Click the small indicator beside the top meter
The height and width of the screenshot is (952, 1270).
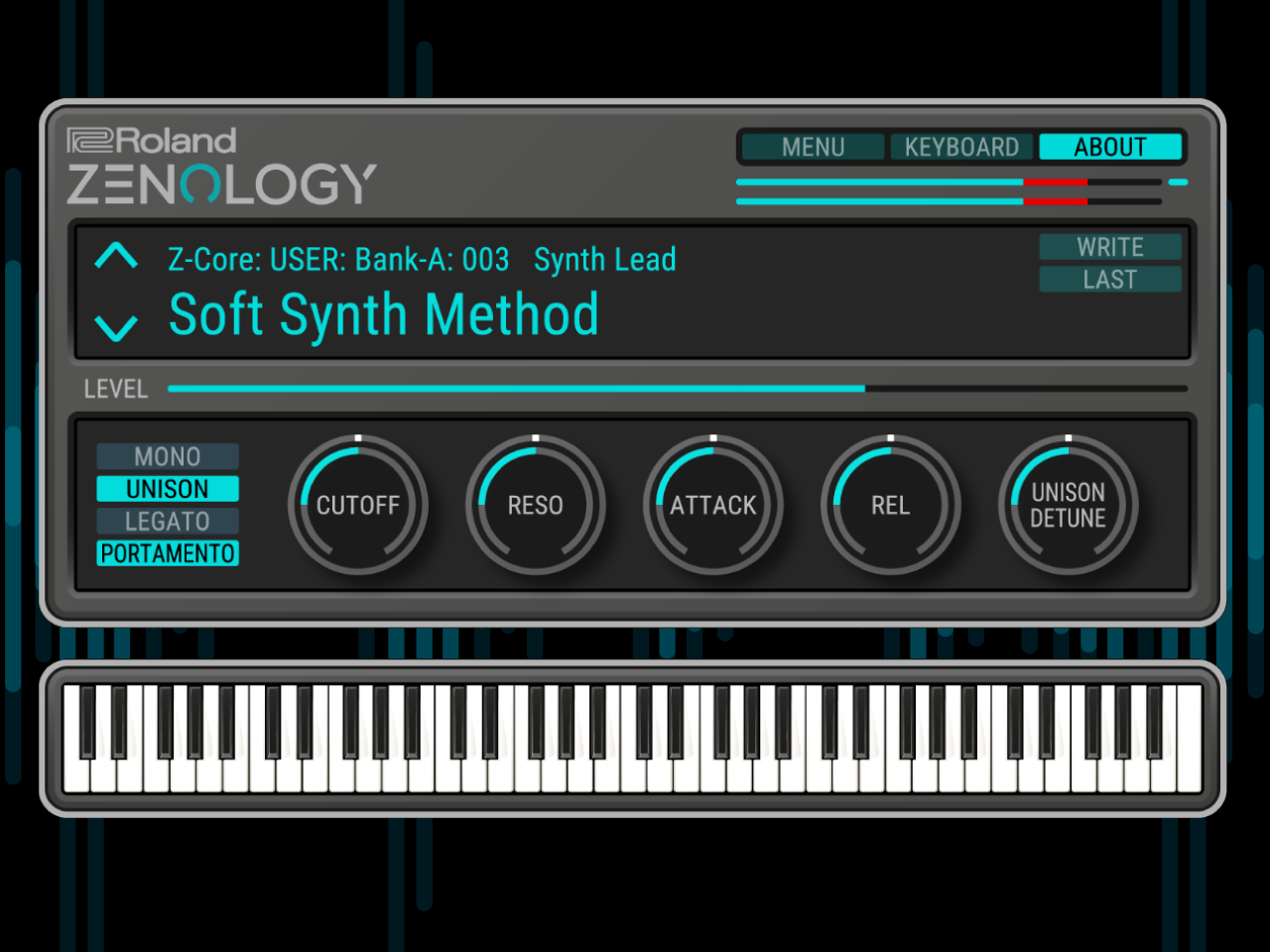tap(1178, 182)
